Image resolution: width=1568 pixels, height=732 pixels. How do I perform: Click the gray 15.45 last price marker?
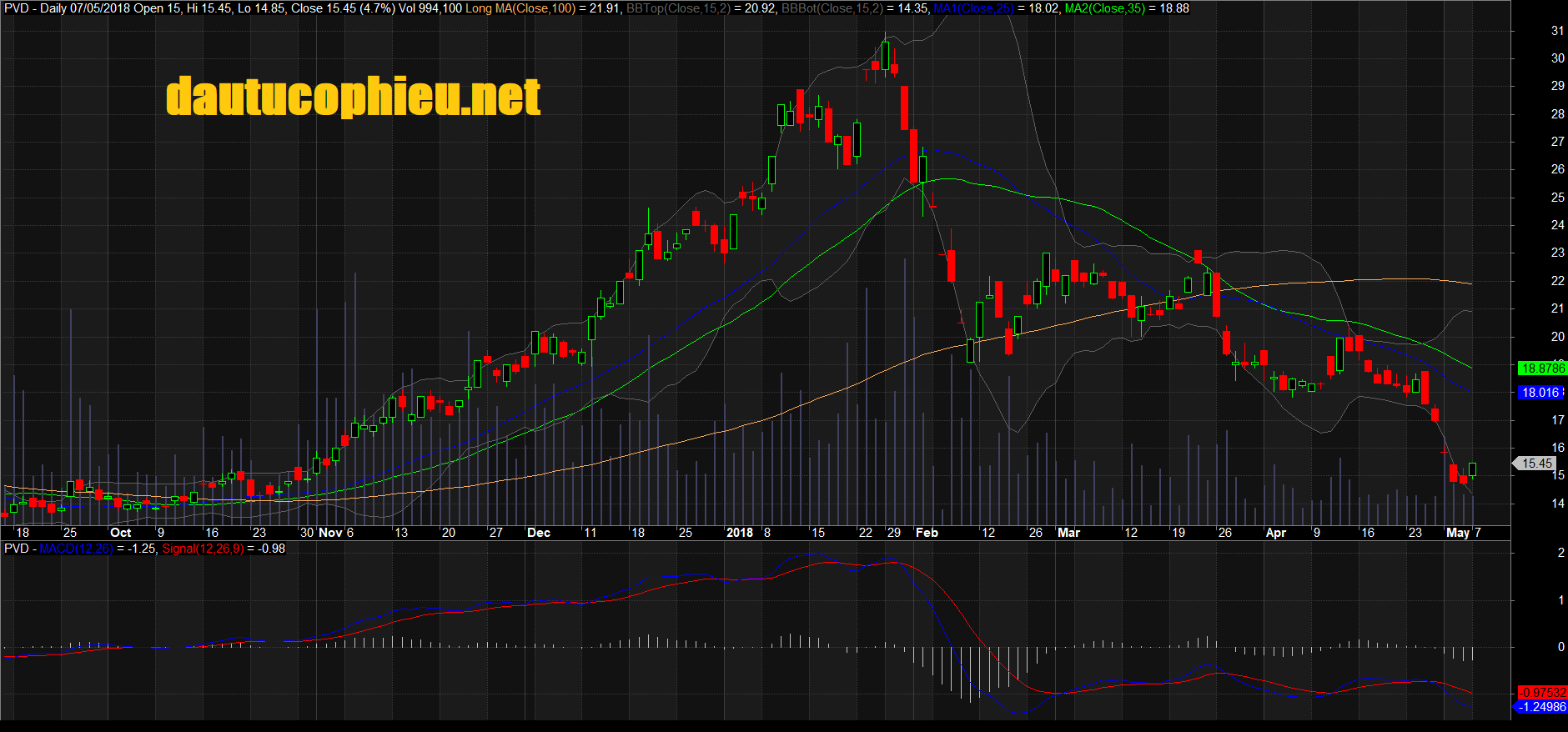pyautogui.click(x=1535, y=464)
